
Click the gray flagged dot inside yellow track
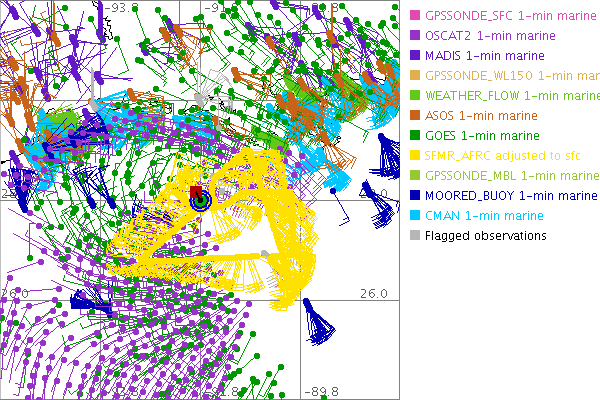(263, 253)
